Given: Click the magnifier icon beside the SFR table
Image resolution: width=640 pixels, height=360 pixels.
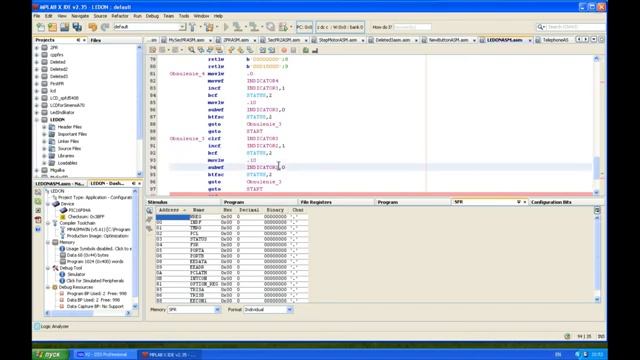Looking at the screenshot, I should click(149, 211).
